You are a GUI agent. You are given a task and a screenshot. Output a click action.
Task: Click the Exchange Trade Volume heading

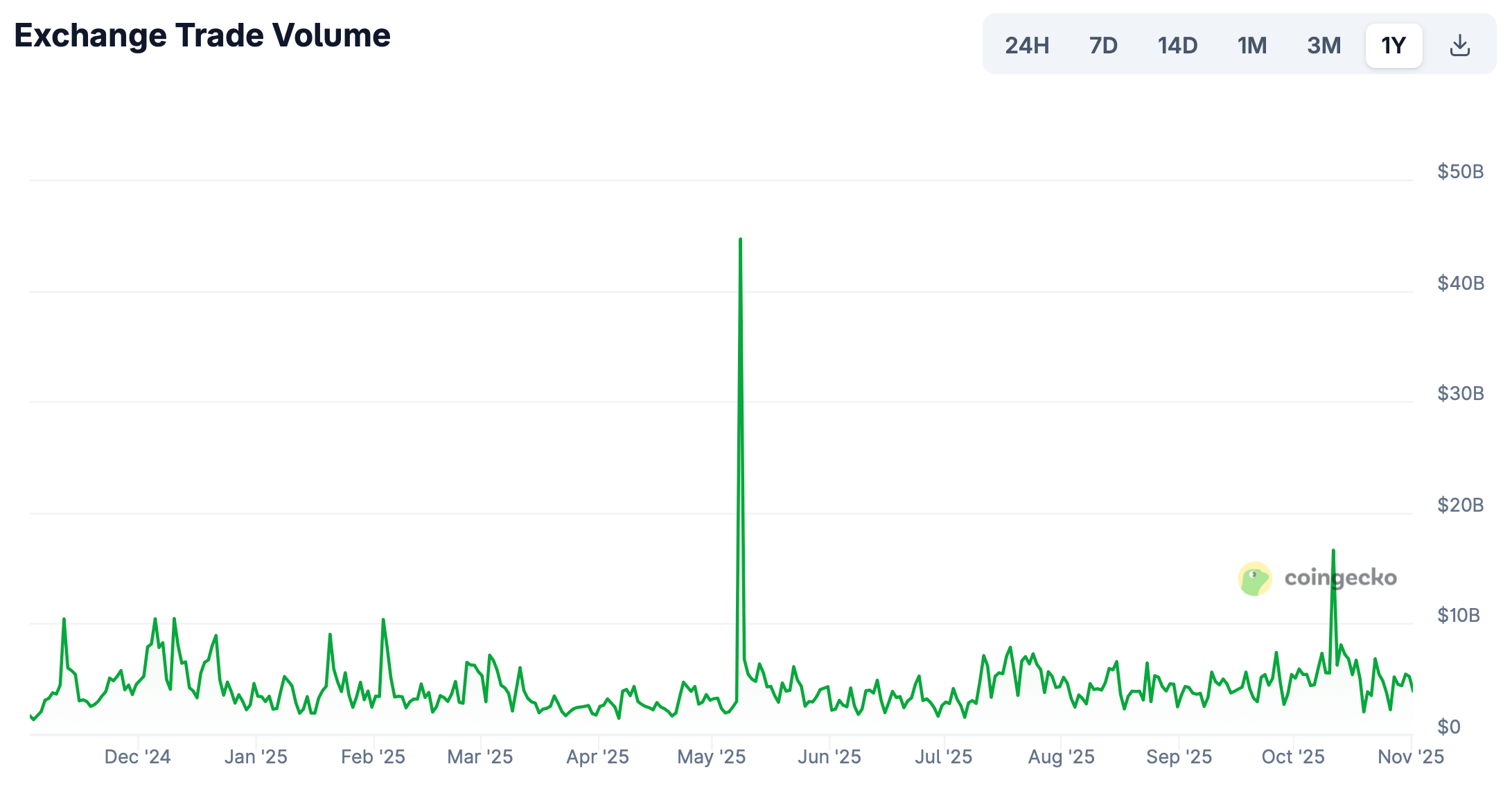(x=202, y=35)
